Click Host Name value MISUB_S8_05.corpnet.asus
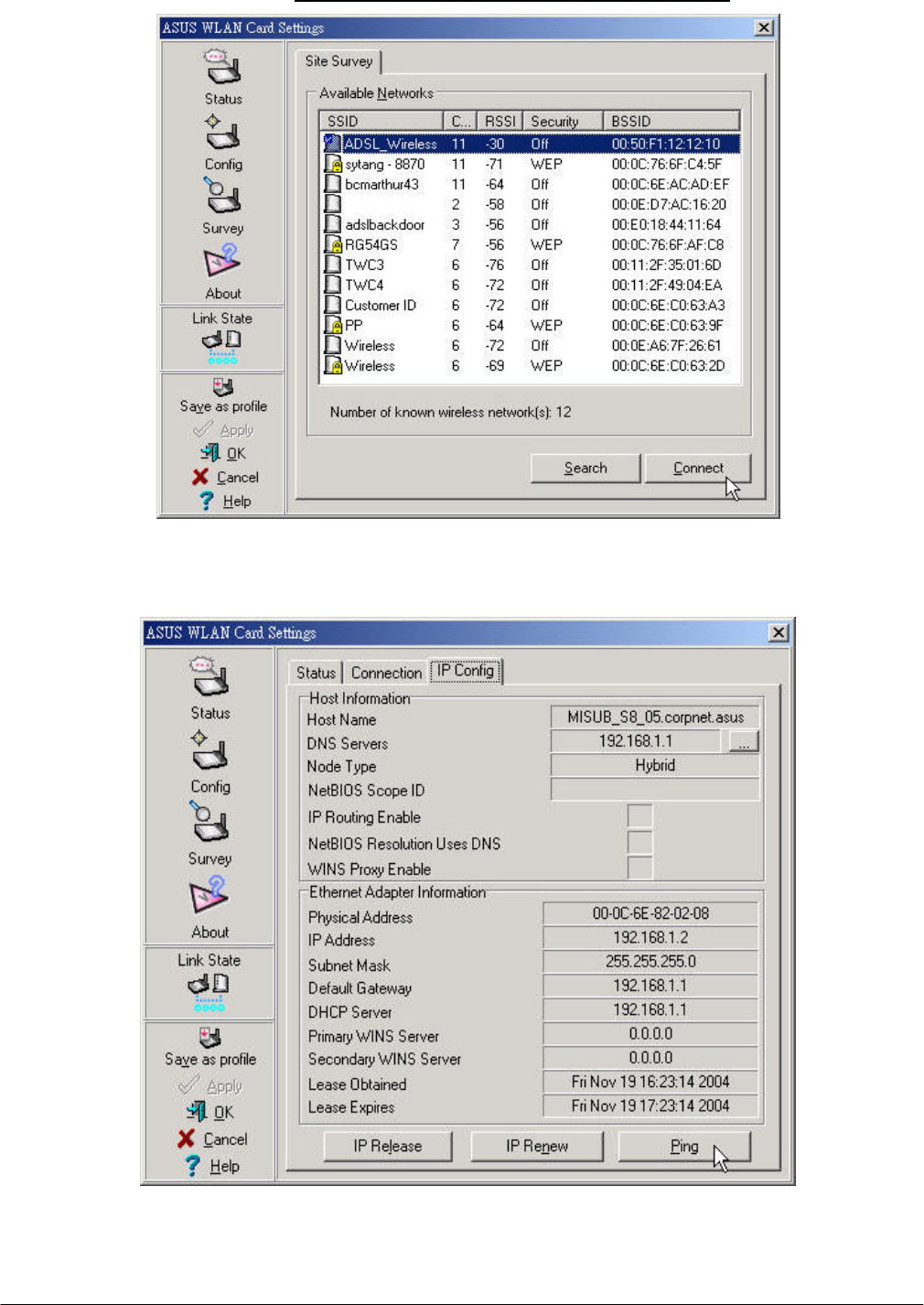 tap(655, 717)
